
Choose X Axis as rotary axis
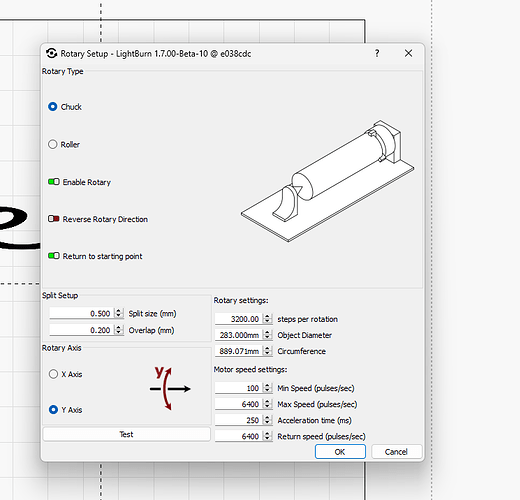point(53,374)
